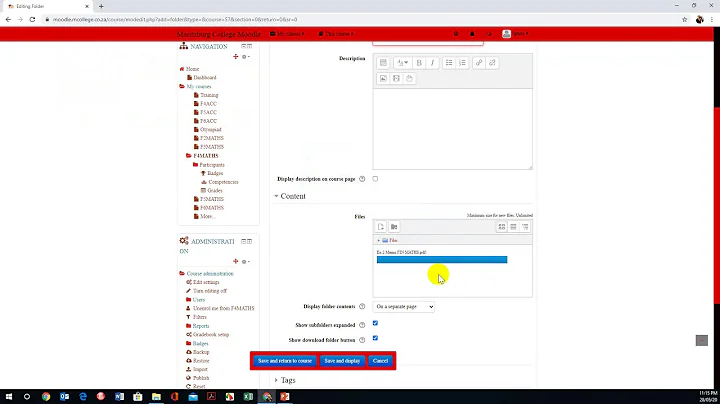This screenshot has width=720, height=404.
Task: Click the notifications bell icon
Action: click(472, 34)
